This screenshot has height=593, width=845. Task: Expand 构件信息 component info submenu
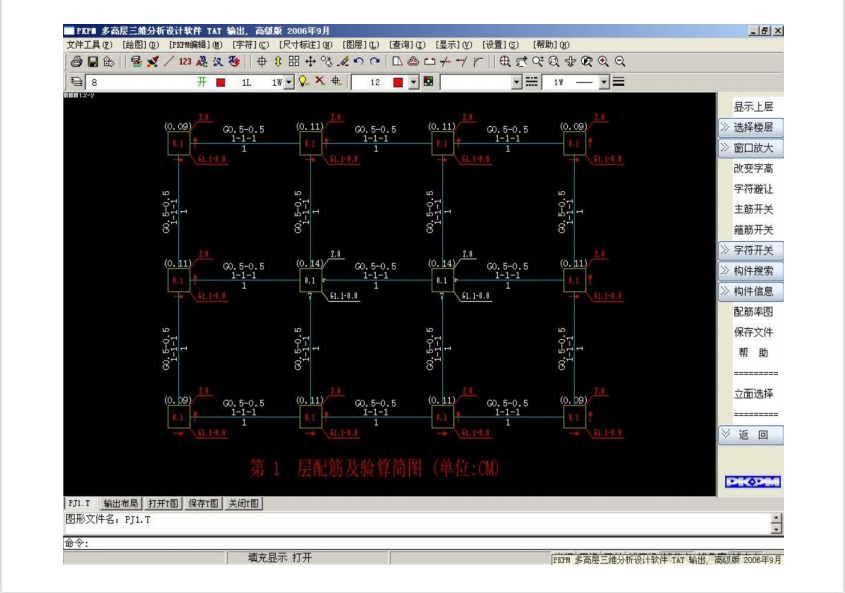tap(751, 291)
